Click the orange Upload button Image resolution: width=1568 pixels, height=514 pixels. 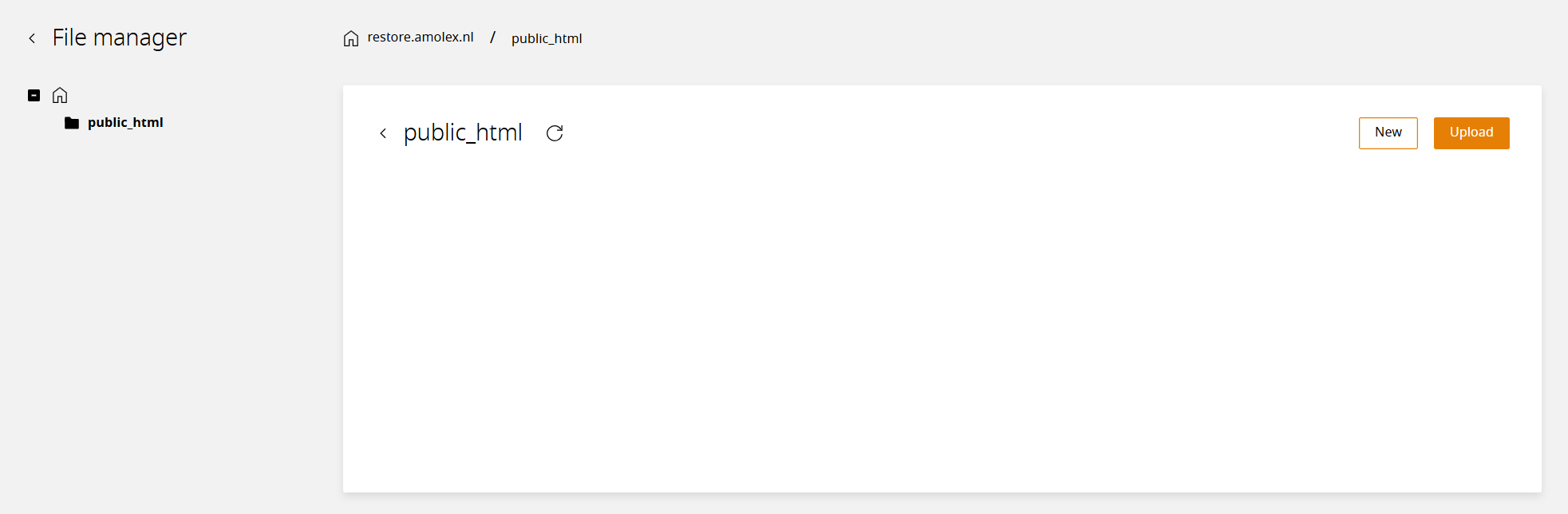pos(1471,133)
